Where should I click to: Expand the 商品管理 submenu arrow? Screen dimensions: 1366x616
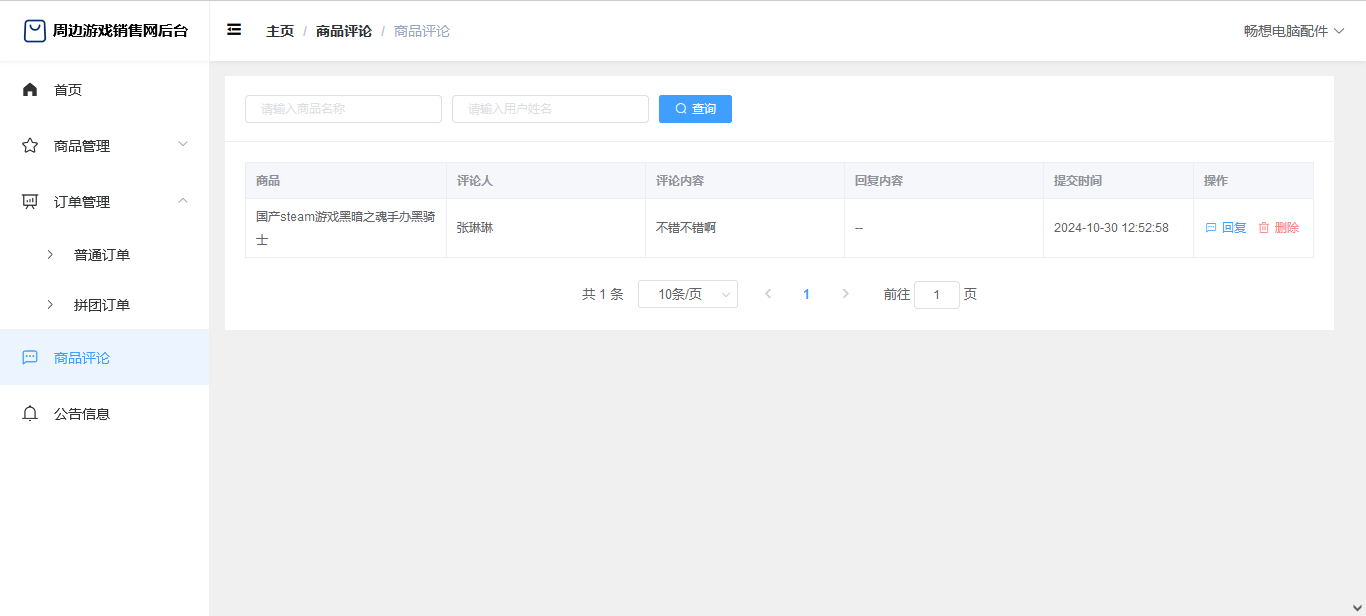(183, 145)
